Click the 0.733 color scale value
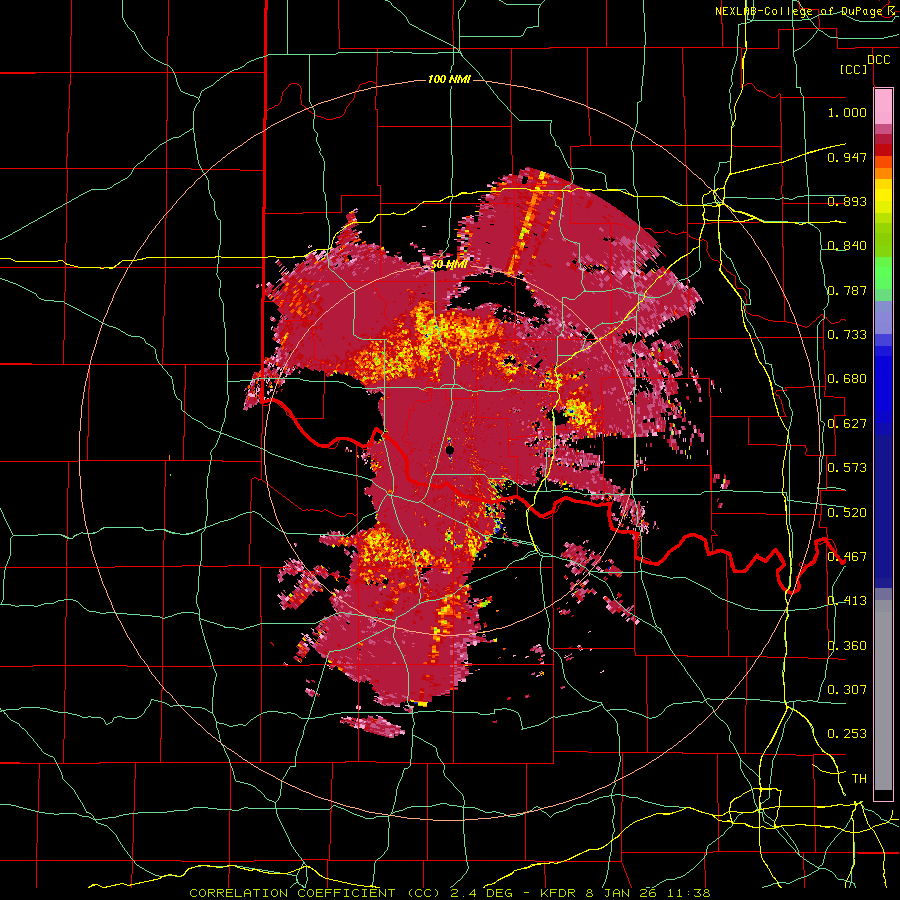900x900 pixels. [847, 335]
